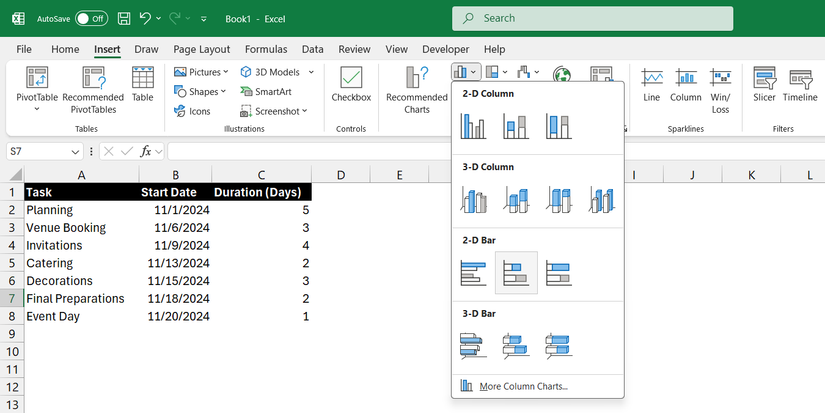The image size is (825, 413).
Task: Expand the Name Box dropdown arrow
Action: tap(76, 151)
